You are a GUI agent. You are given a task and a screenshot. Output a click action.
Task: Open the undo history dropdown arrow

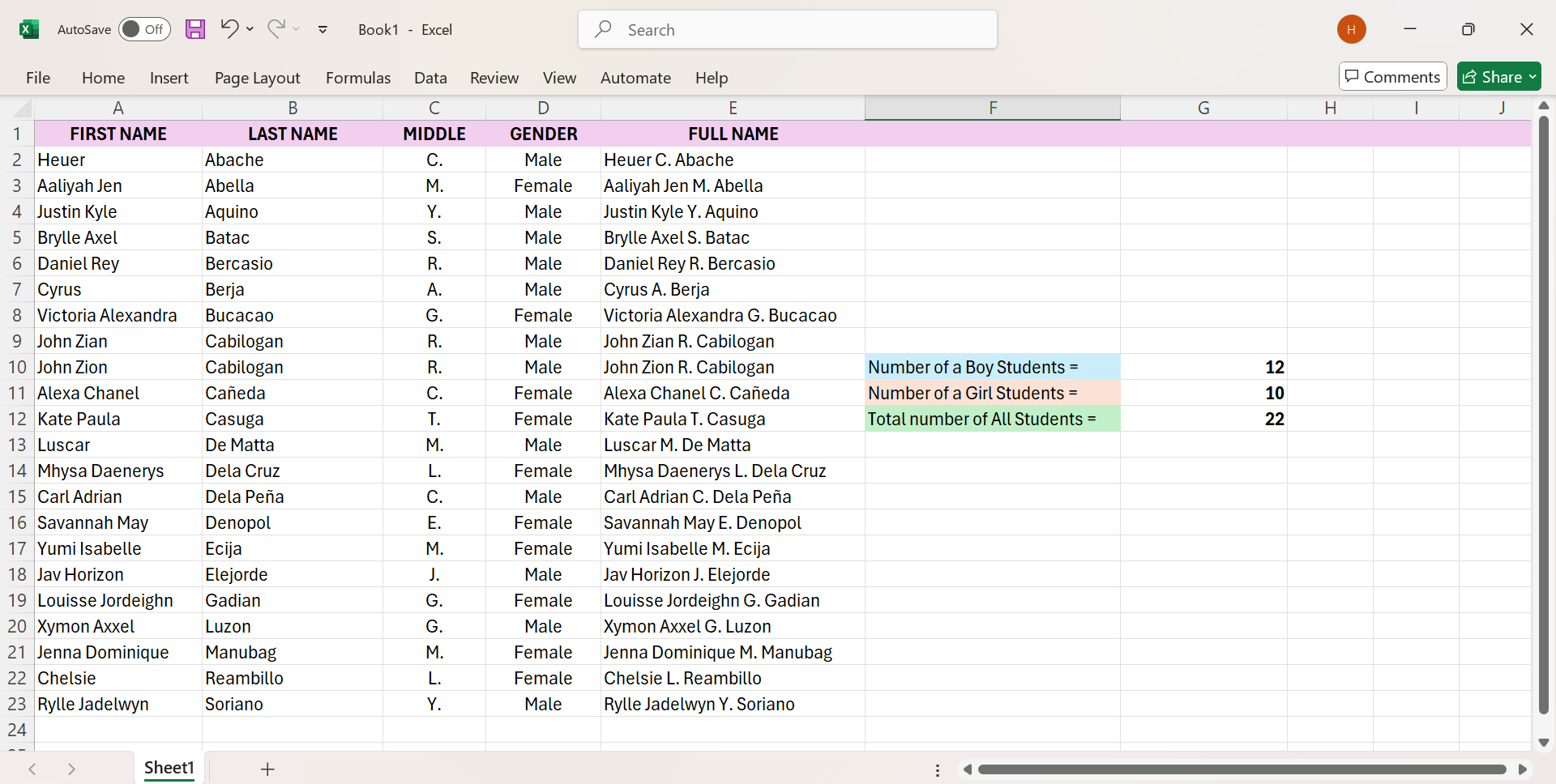tap(250, 29)
